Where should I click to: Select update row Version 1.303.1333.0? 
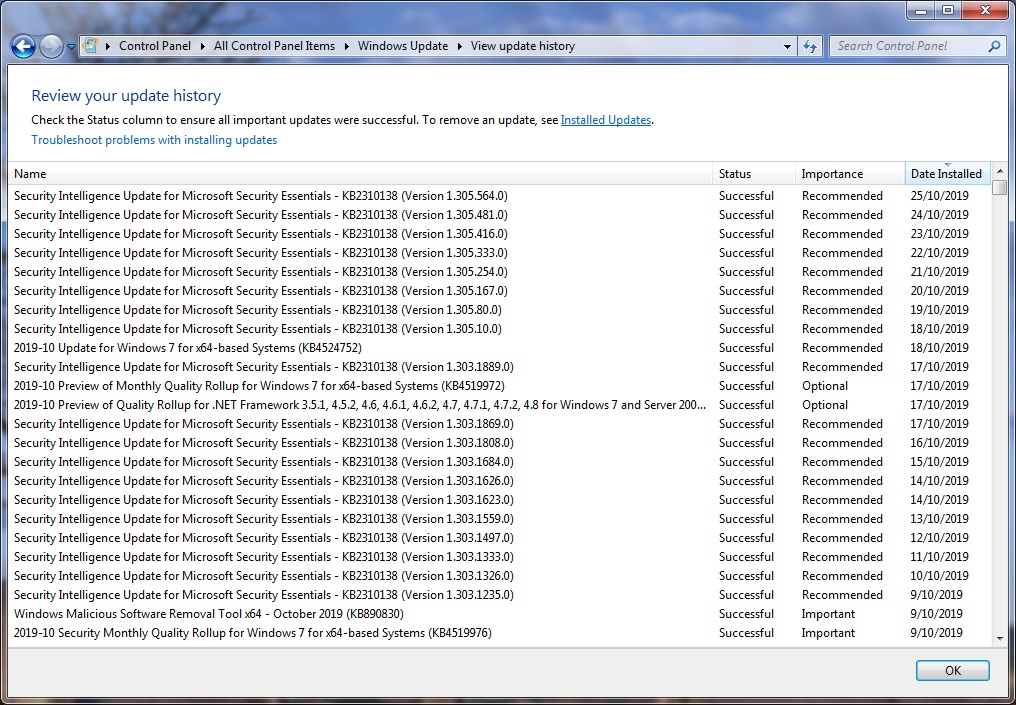pyautogui.click(x=499, y=557)
